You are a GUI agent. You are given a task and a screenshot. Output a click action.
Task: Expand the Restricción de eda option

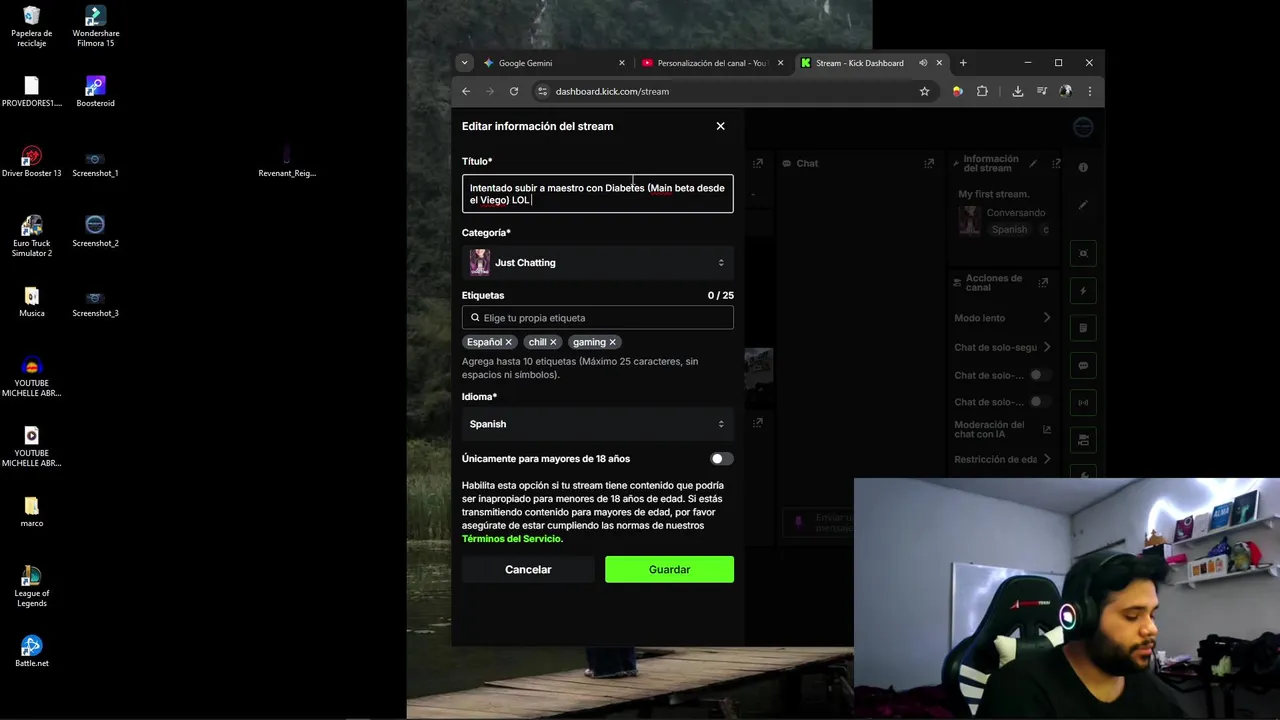(1003, 459)
